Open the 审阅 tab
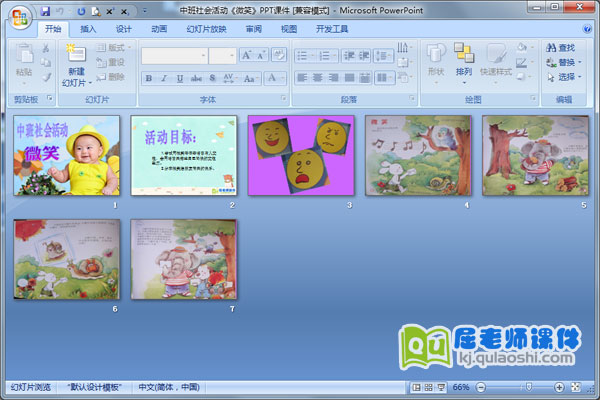This screenshot has height=400, width=600. [x=253, y=29]
